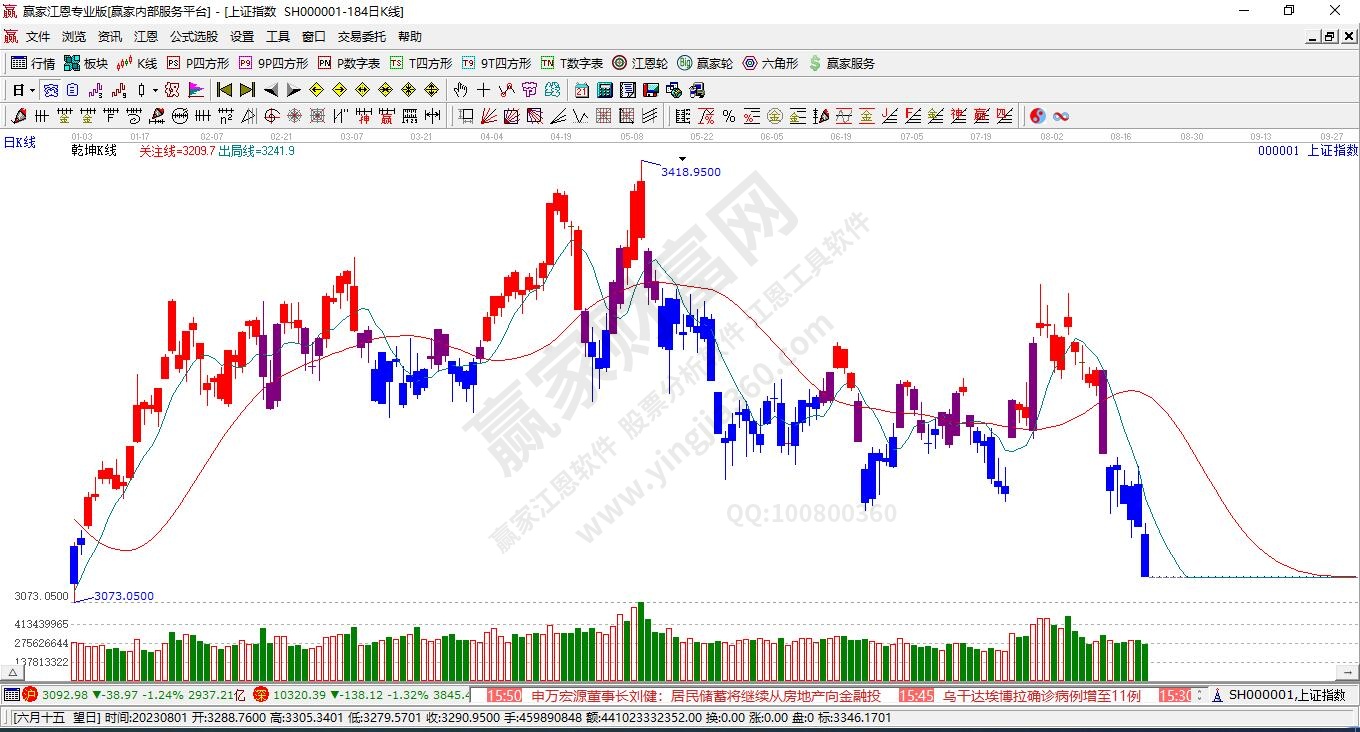Click the percent (%) line tool
Screen dimensions: 1360x732
click(x=729, y=116)
